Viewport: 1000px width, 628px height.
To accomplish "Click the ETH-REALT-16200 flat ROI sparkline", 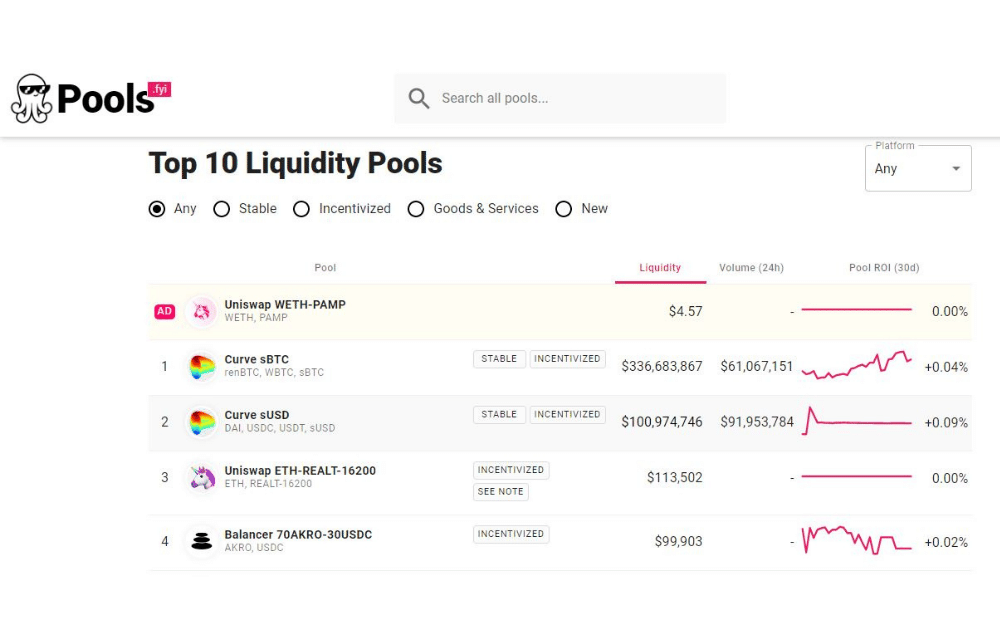I will [857, 476].
